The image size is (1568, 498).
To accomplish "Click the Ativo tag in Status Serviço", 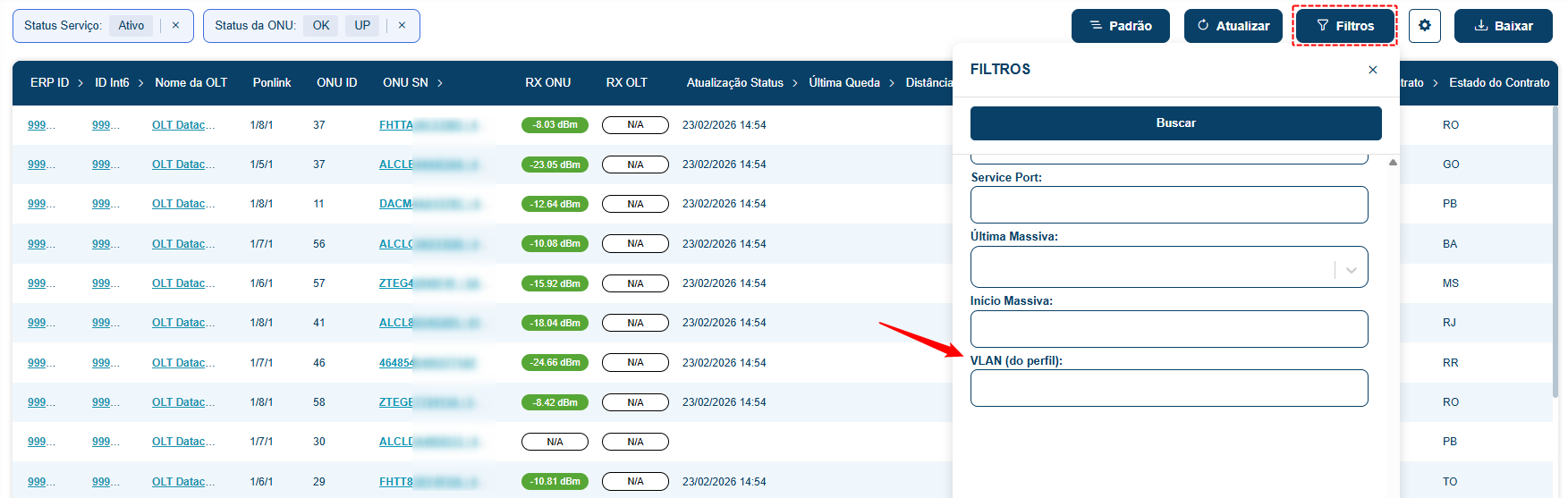I will pyautogui.click(x=131, y=26).
